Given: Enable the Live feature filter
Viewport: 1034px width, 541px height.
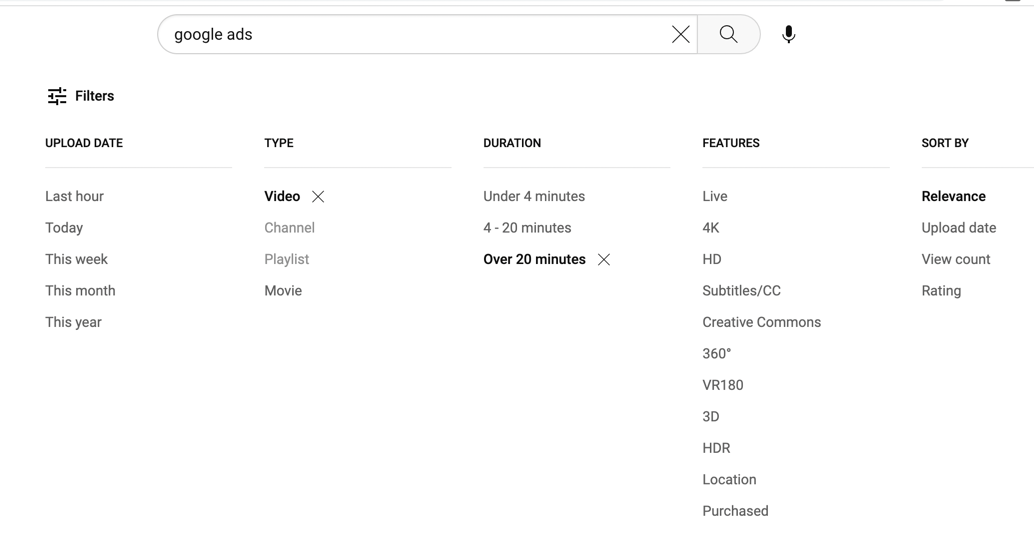Looking at the screenshot, I should tap(715, 197).
